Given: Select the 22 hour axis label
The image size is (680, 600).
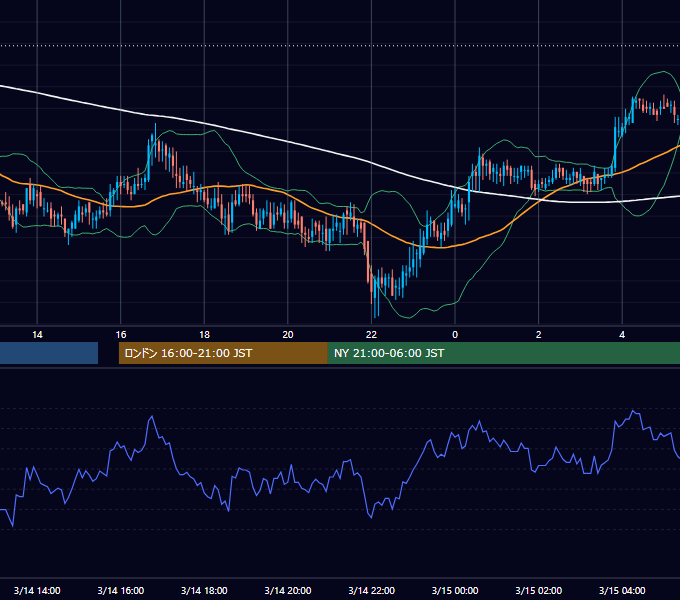Looking at the screenshot, I should [371, 335].
